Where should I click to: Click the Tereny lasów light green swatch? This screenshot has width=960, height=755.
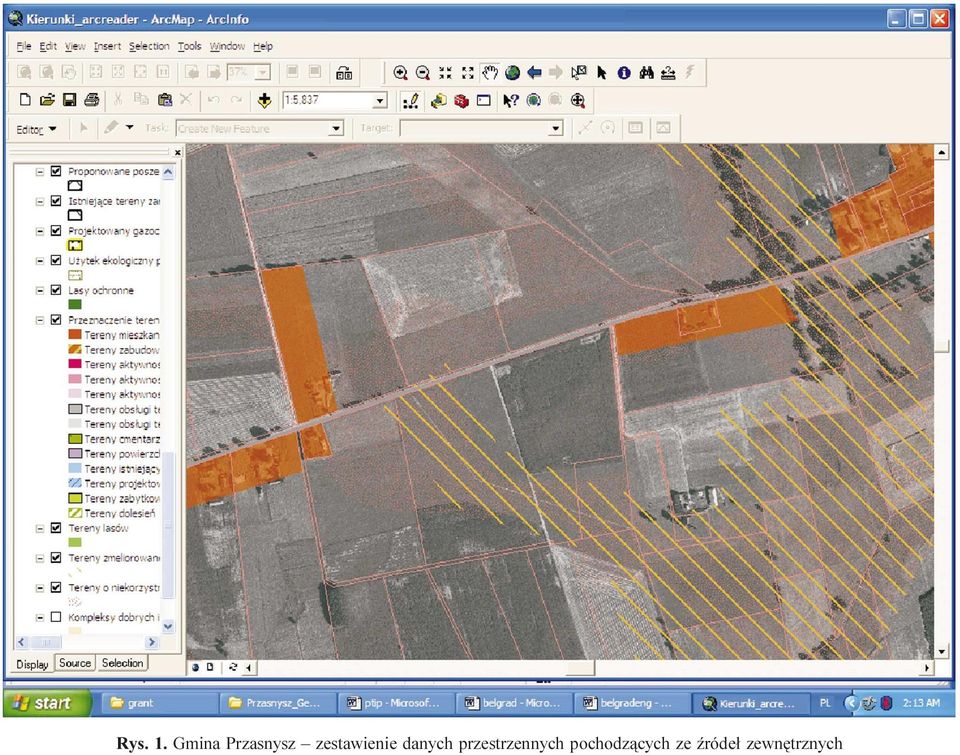pos(75,542)
